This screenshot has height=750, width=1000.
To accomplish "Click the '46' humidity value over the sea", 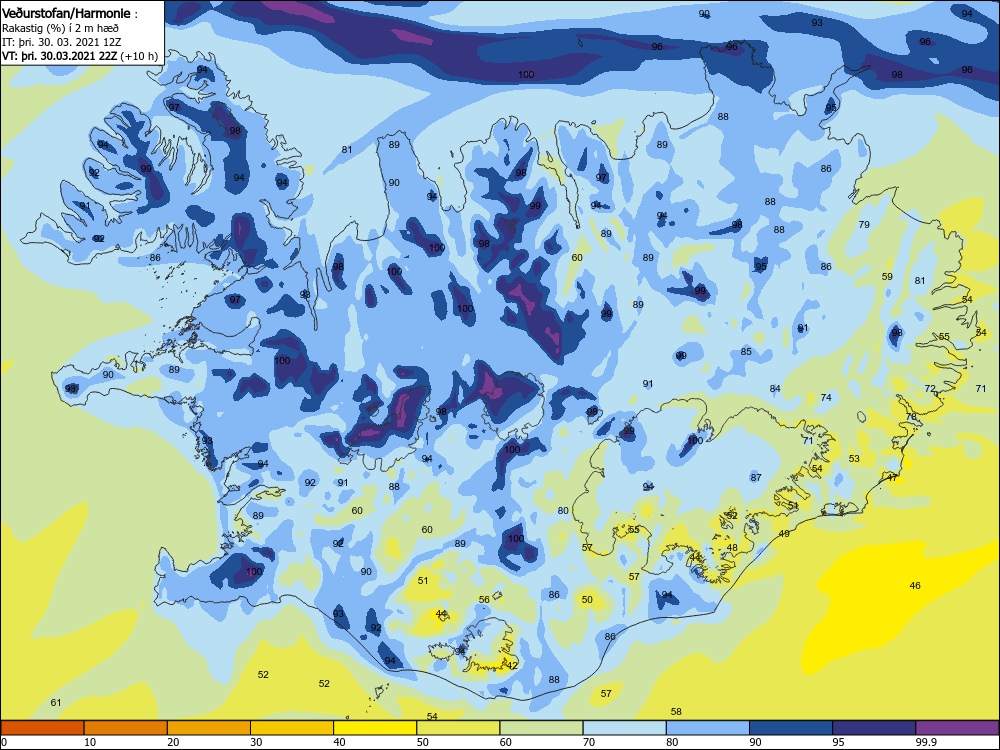I will point(915,585).
